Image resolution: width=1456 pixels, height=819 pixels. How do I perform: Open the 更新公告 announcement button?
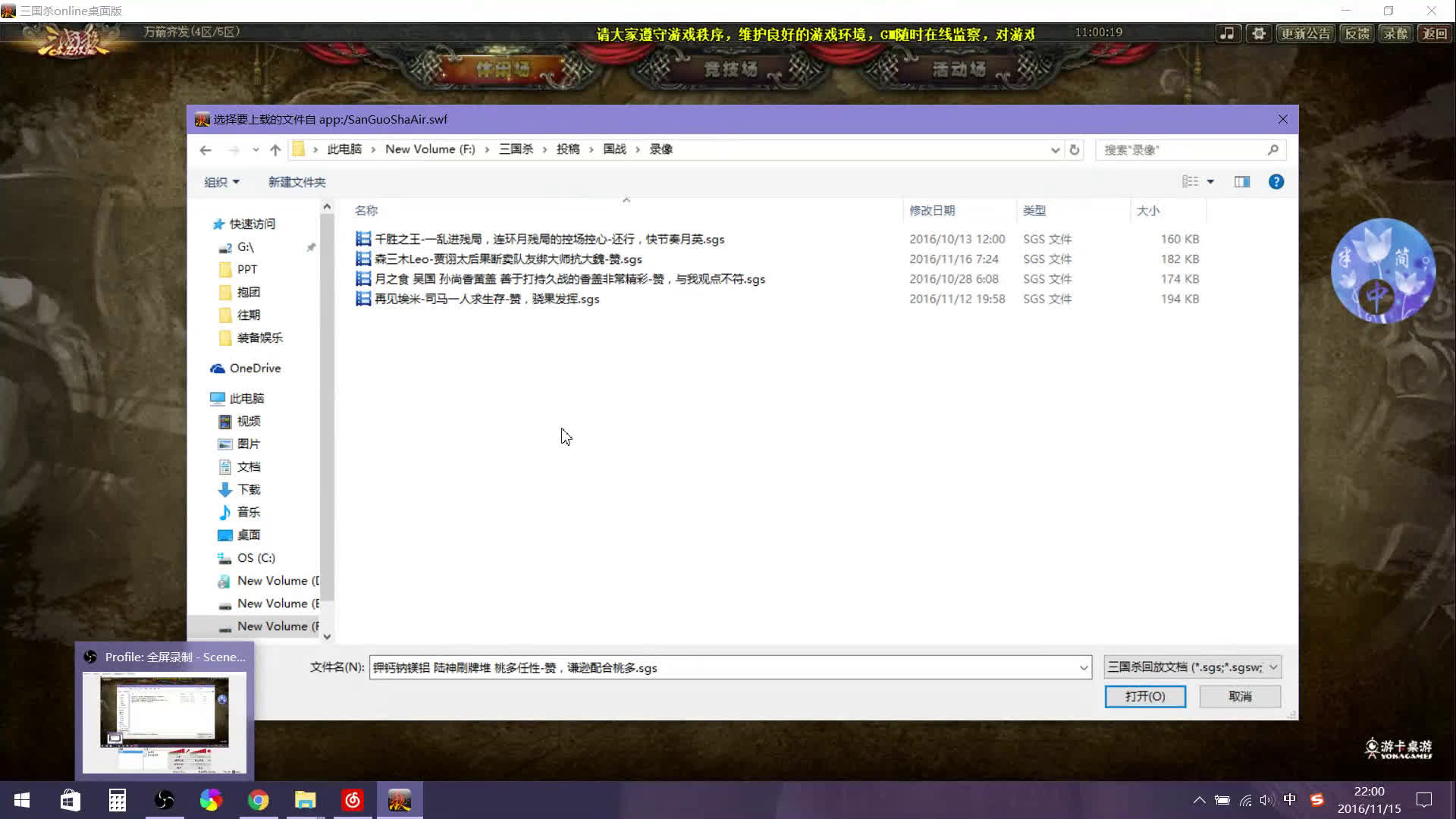(1306, 33)
